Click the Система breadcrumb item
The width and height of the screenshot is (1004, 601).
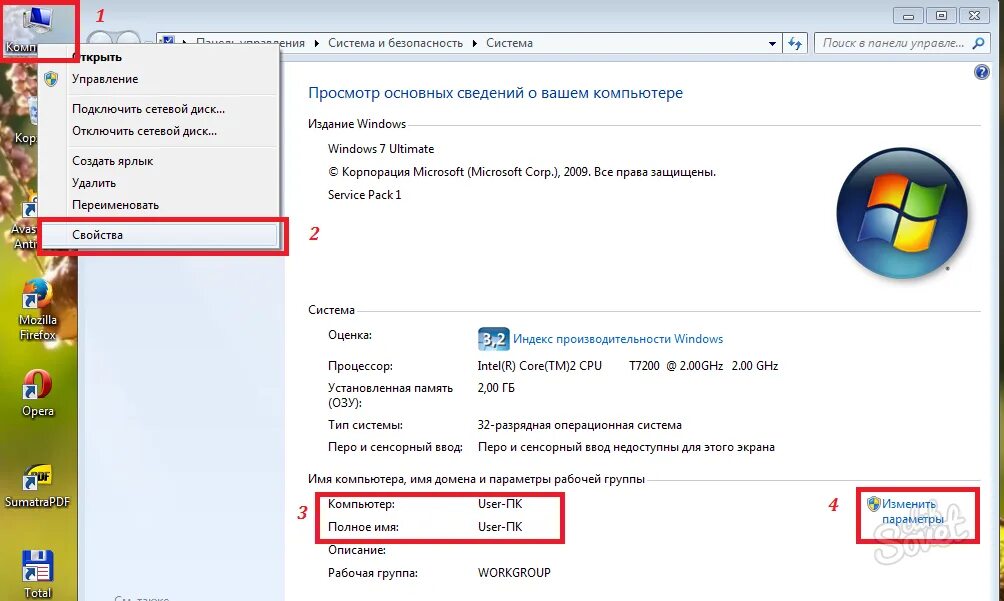pos(509,43)
